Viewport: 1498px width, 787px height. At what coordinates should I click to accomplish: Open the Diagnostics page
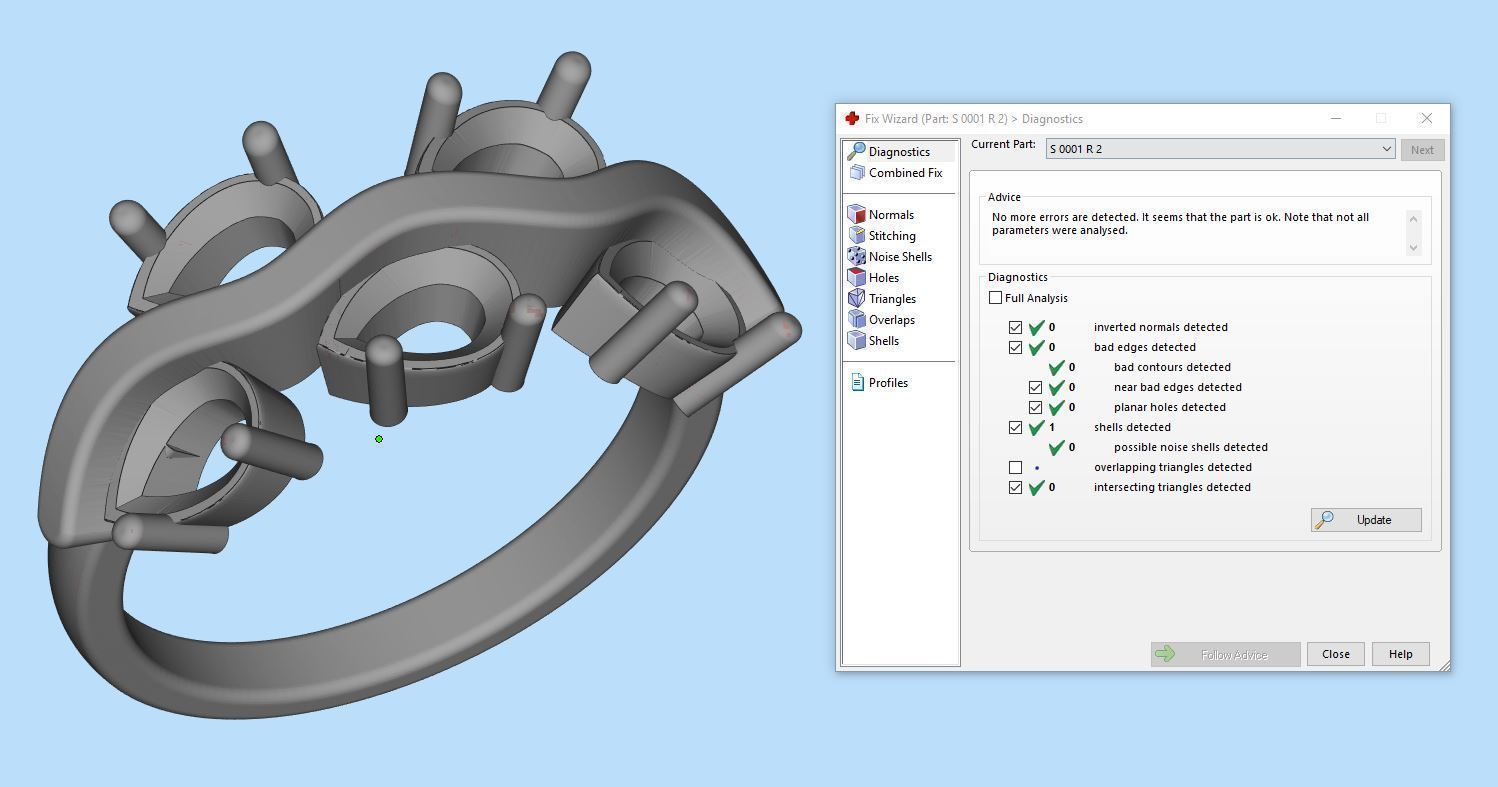click(x=899, y=152)
